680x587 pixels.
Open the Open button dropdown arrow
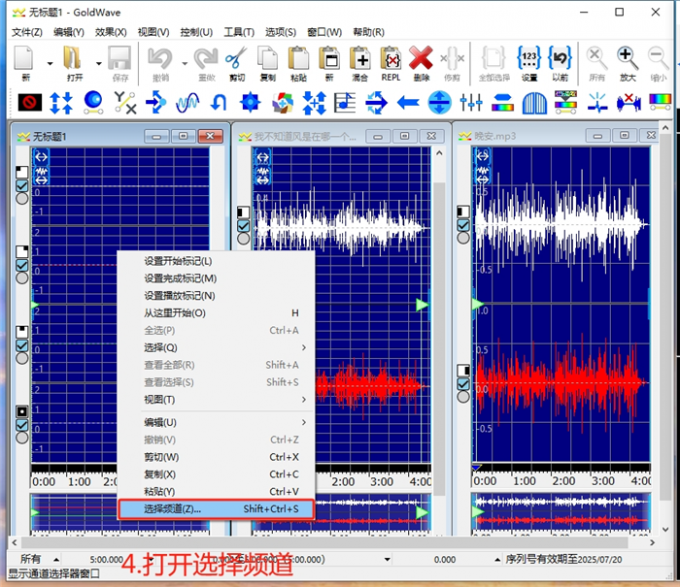pyautogui.click(x=99, y=63)
